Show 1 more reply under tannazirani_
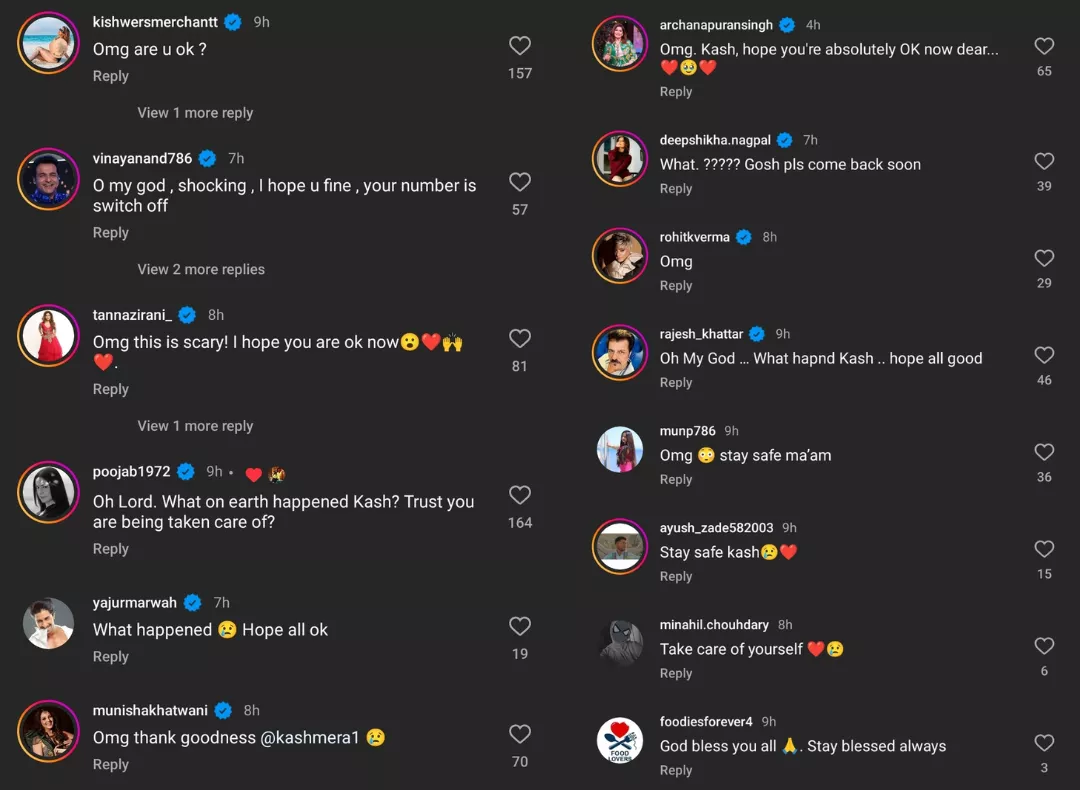The image size is (1080, 790). point(195,426)
